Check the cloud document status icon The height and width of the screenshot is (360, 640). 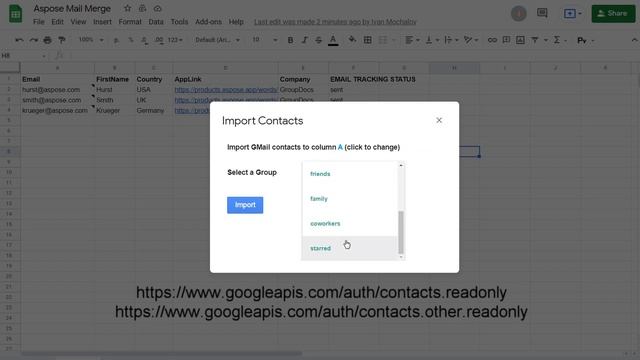(x=158, y=8)
